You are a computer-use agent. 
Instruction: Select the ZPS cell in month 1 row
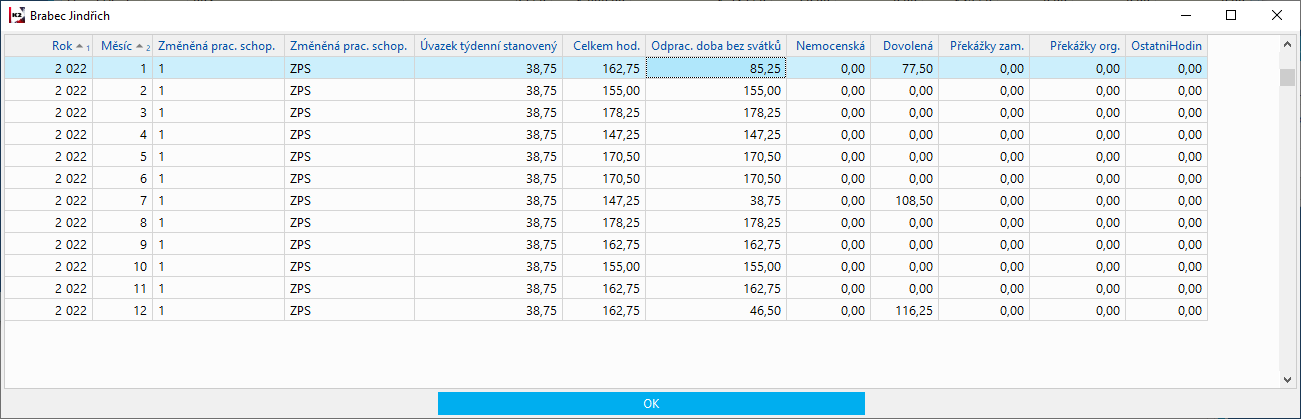[349, 68]
